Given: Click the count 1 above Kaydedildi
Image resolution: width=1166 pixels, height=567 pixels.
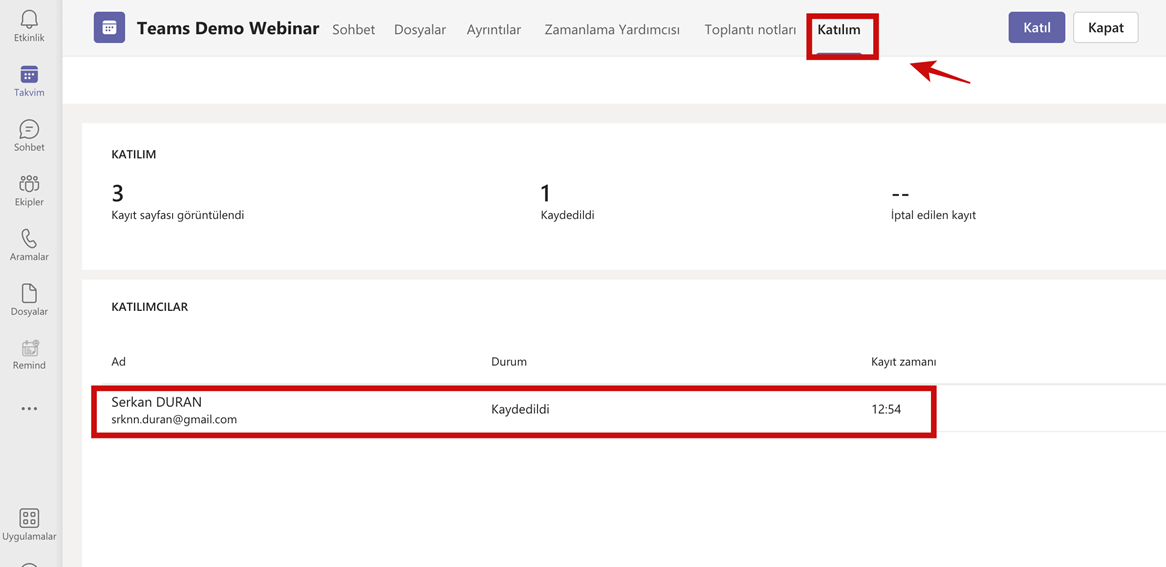Looking at the screenshot, I should pos(545,193).
